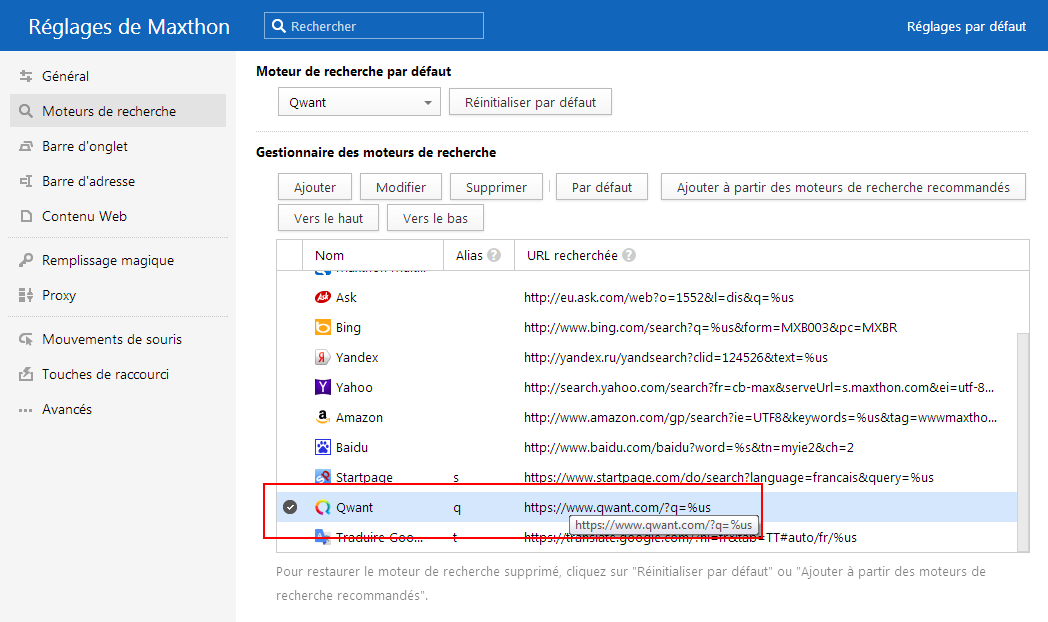
Task: Click the Remplissage magique key icon
Action: [26, 260]
